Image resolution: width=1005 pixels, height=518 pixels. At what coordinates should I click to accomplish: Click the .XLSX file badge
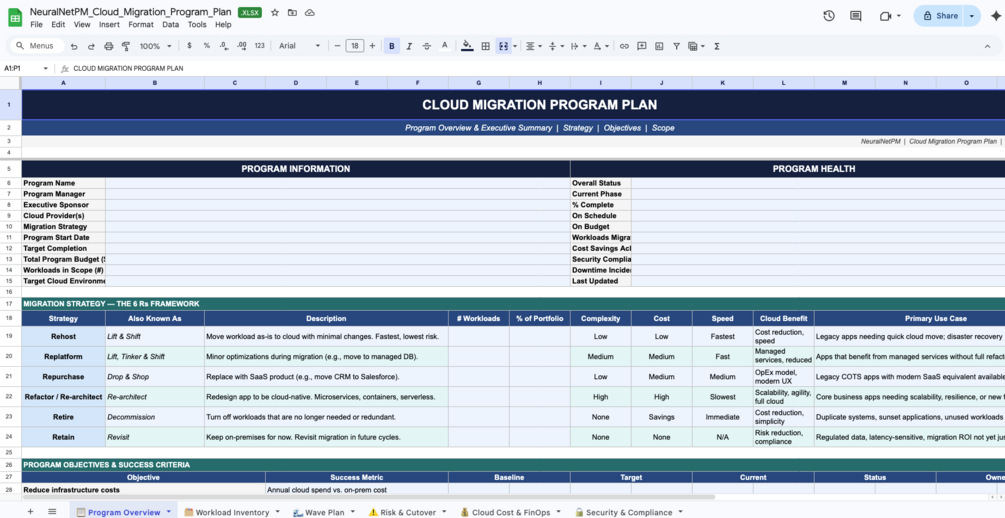250,12
